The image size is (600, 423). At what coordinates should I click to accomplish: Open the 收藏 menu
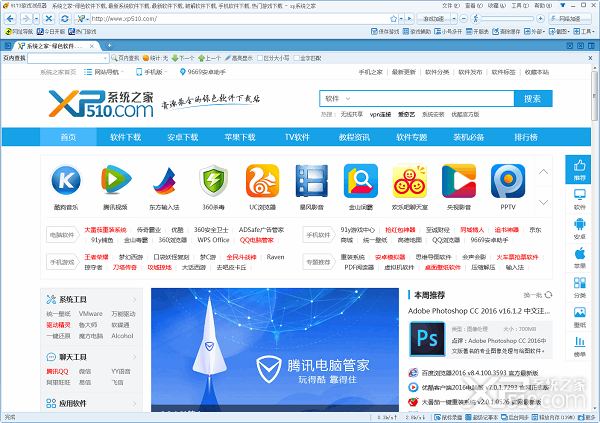[497, 5]
